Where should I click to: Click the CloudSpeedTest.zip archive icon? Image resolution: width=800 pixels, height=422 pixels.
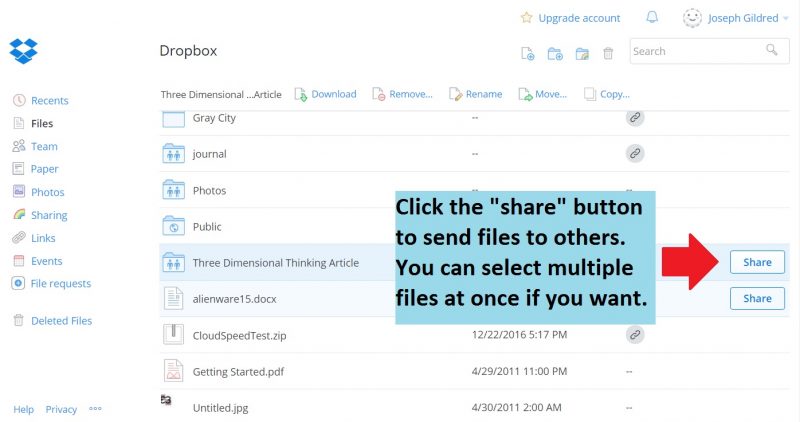point(173,335)
